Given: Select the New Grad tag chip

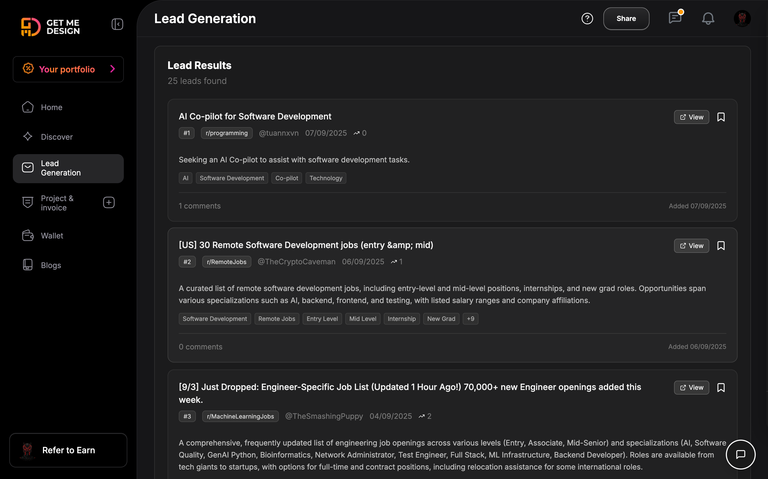Looking at the screenshot, I should click(441, 319).
